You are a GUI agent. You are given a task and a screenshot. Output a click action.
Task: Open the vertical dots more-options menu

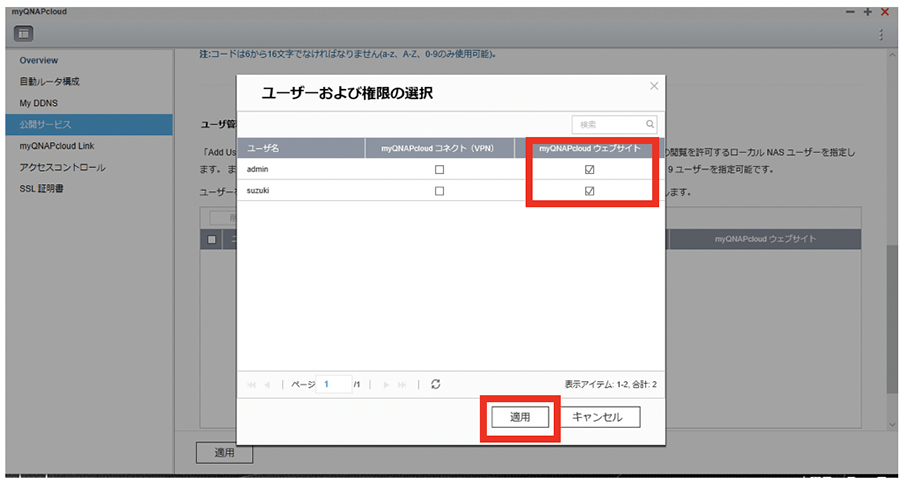pyautogui.click(x=880, y=34)
